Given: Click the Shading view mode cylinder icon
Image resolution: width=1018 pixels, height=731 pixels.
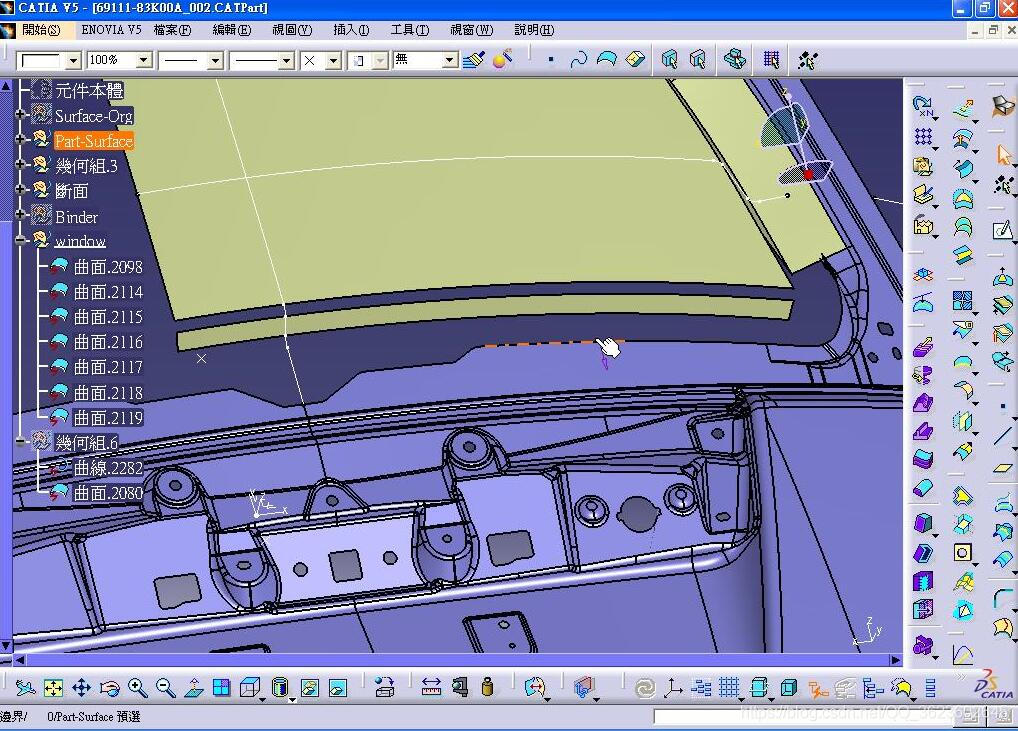Looking at the screenshot, I should (x=279, y=687).
